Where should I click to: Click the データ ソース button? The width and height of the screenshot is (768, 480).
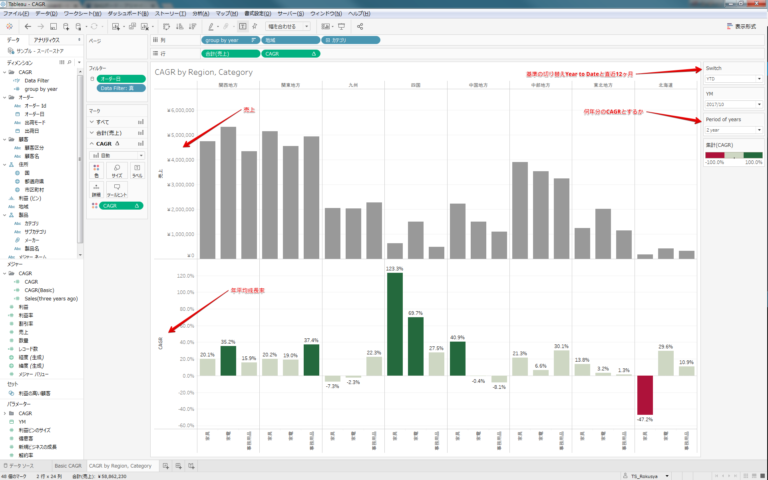coord(22,466)
